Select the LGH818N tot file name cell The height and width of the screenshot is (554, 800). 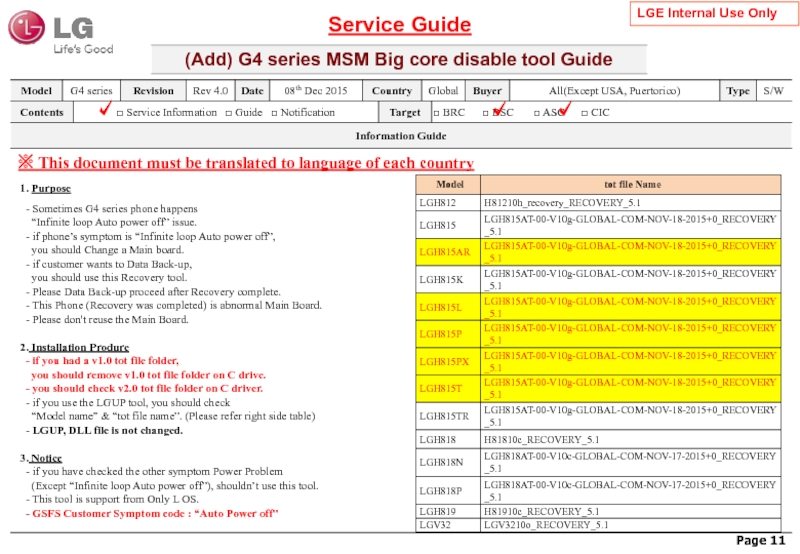point(631,463)
